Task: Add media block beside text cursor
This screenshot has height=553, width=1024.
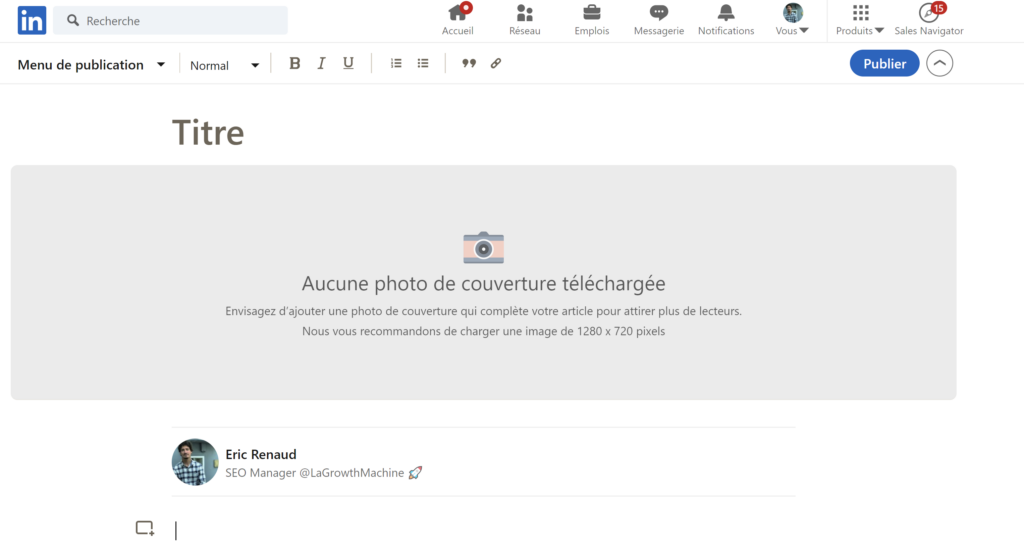Action: pyautogui.click(x=145, y=528)
